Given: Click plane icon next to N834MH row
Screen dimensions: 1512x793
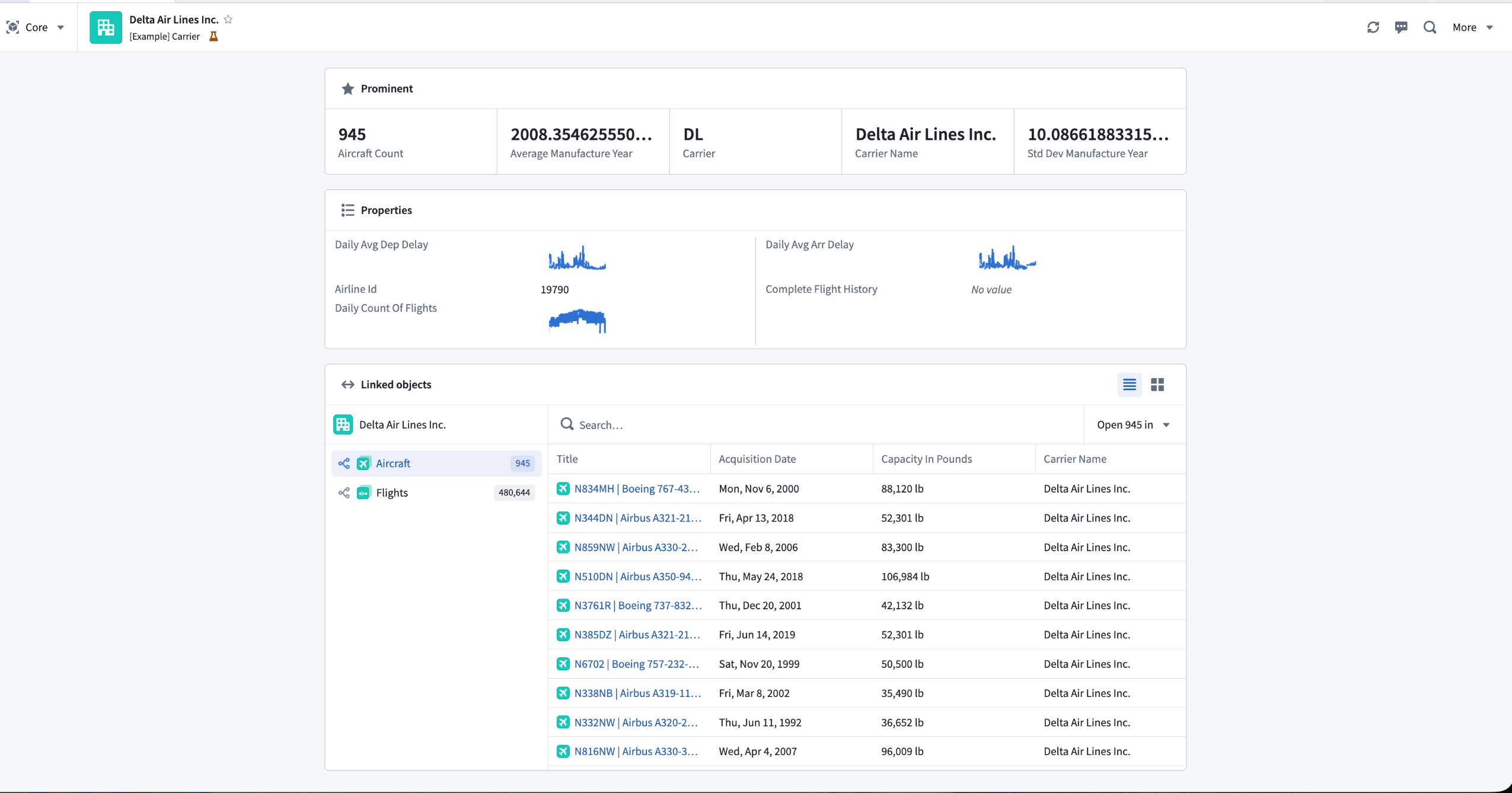Looking at the screenshot, I should click(563, 488).
